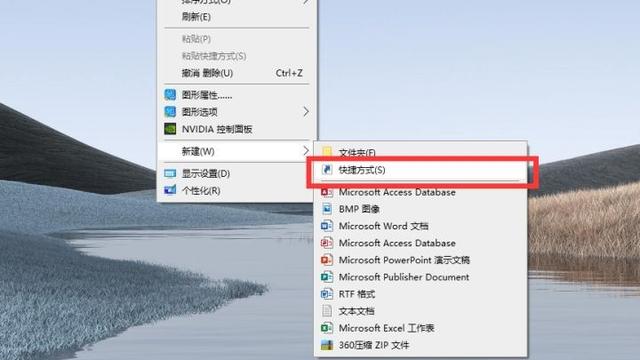Click the Access icon below Microsoft Word 文档
The width and height of the screenshot is (640, 360).
327,243
